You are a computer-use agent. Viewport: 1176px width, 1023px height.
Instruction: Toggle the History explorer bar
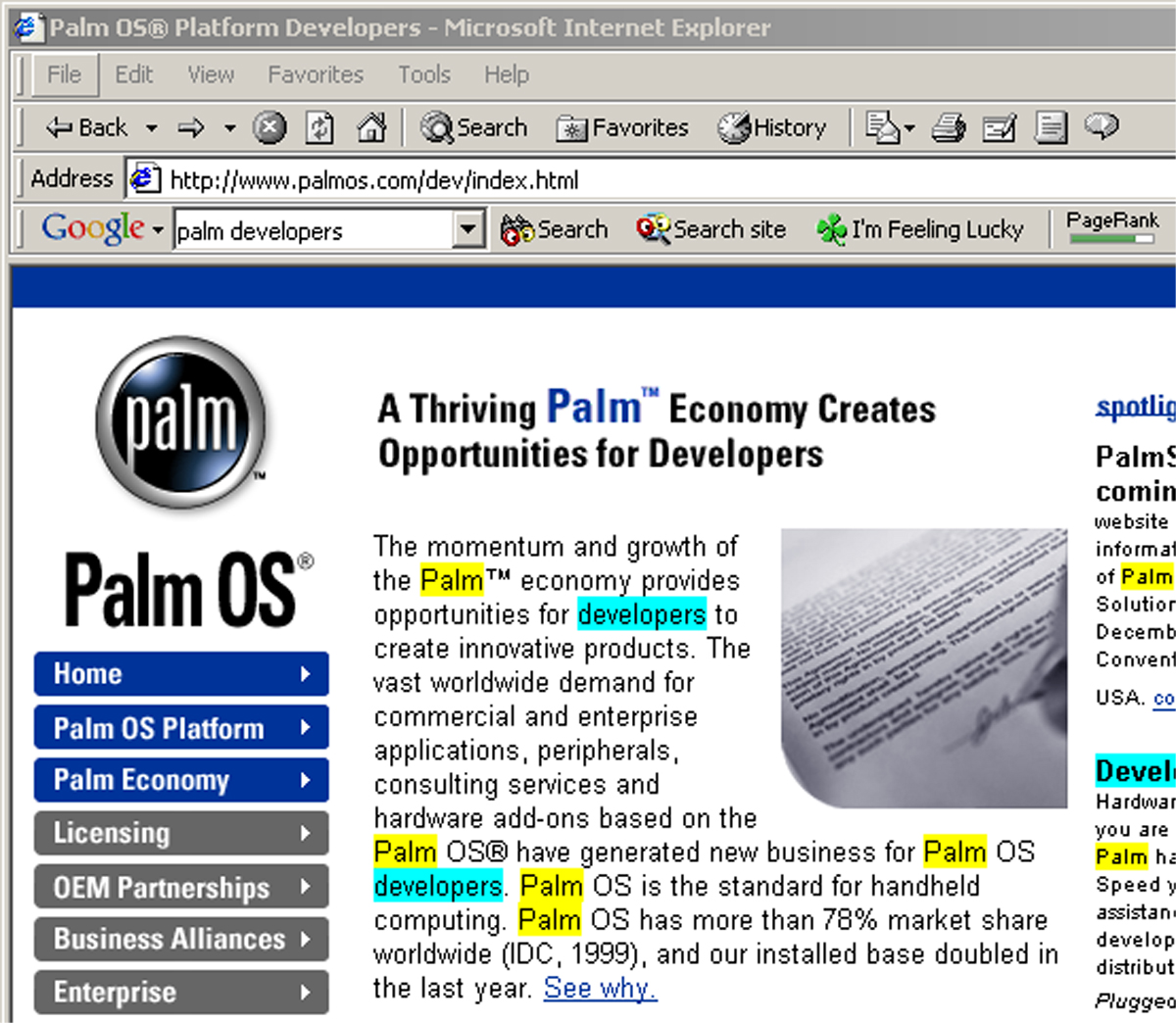click(x=773, y=127)
